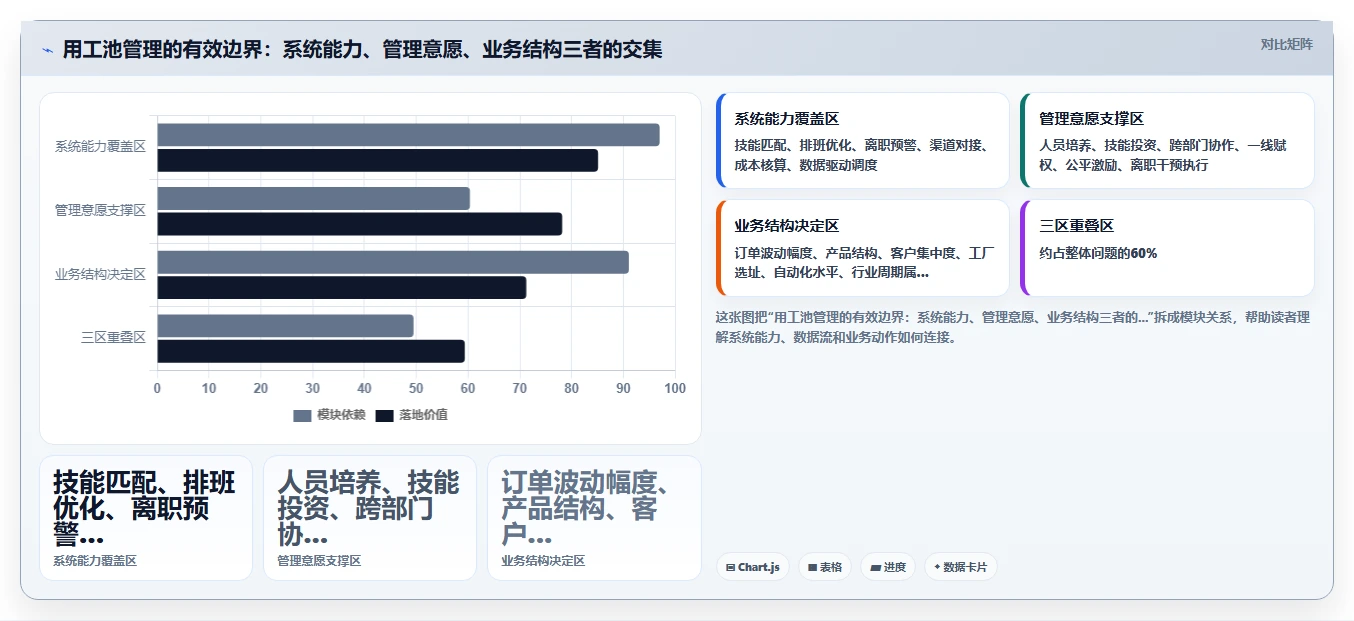
Task: Click the 业务结构决定区 axis label in chart
Action: click(x=100, y=274)
